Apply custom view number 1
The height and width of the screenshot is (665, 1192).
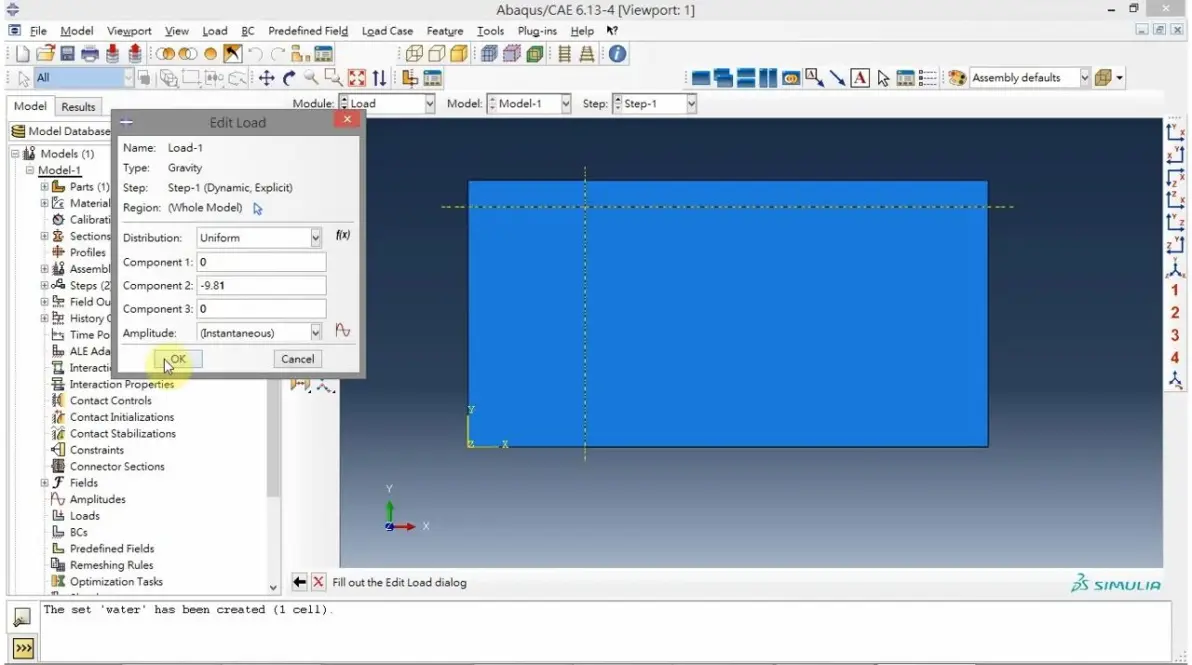[1175, 290]
